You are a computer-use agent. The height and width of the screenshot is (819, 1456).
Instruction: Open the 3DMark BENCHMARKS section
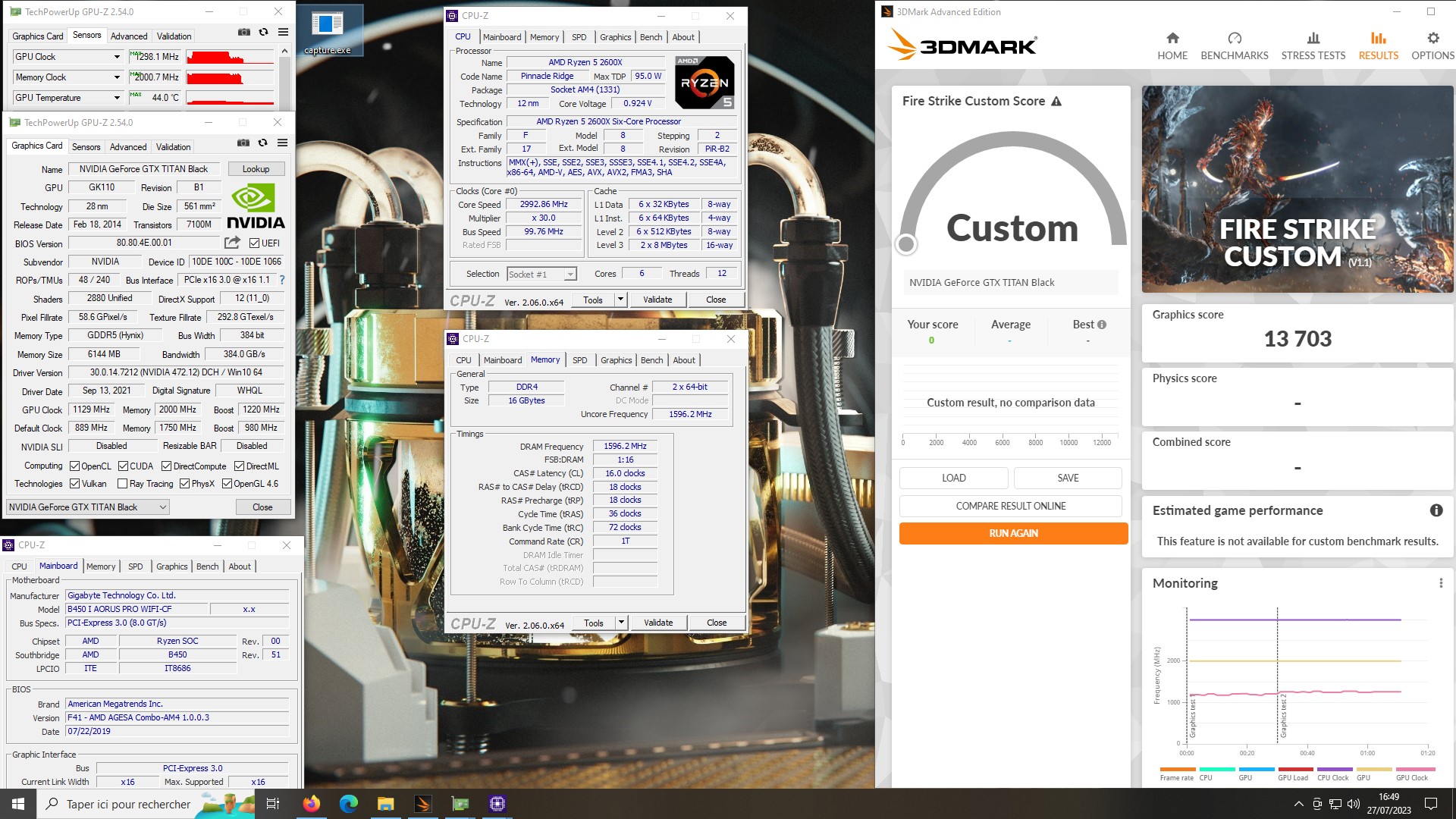pos(1235,46)
